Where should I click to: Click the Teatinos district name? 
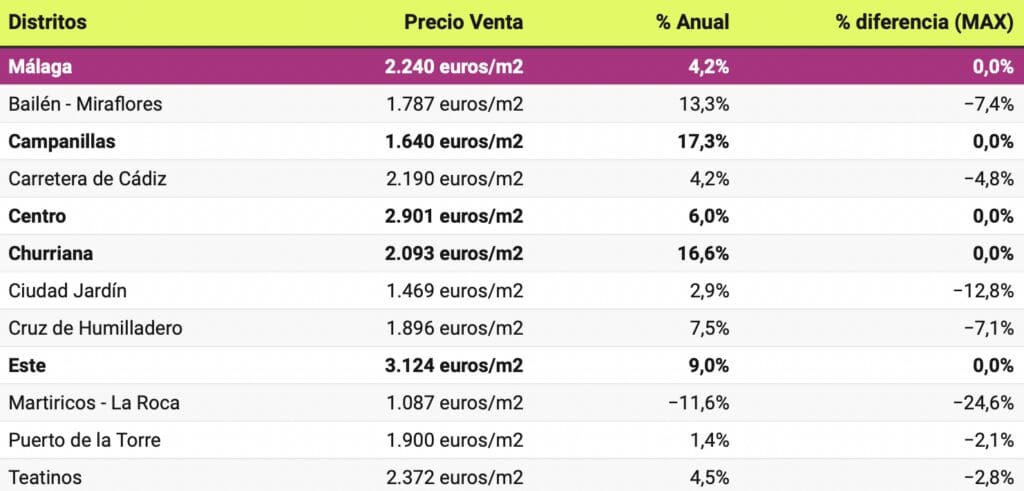(45, 478)
